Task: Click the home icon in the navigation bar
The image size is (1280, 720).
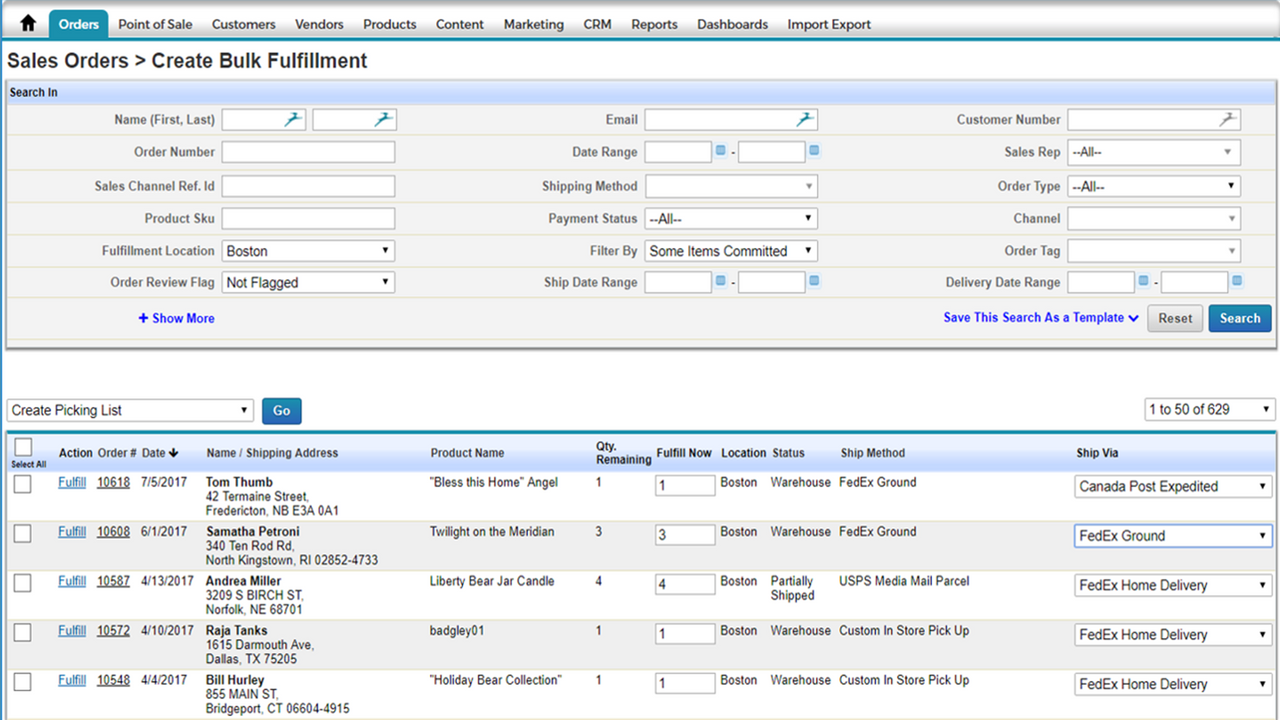Action: click(x=27, y=20)
